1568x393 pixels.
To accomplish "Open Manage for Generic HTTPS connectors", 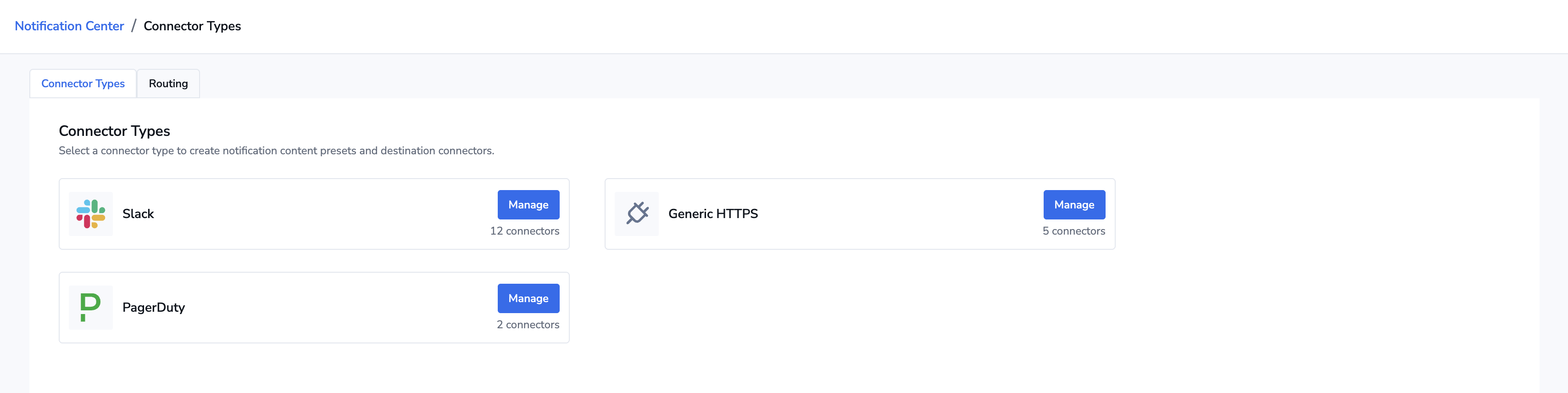I will tap(1074, 205).
